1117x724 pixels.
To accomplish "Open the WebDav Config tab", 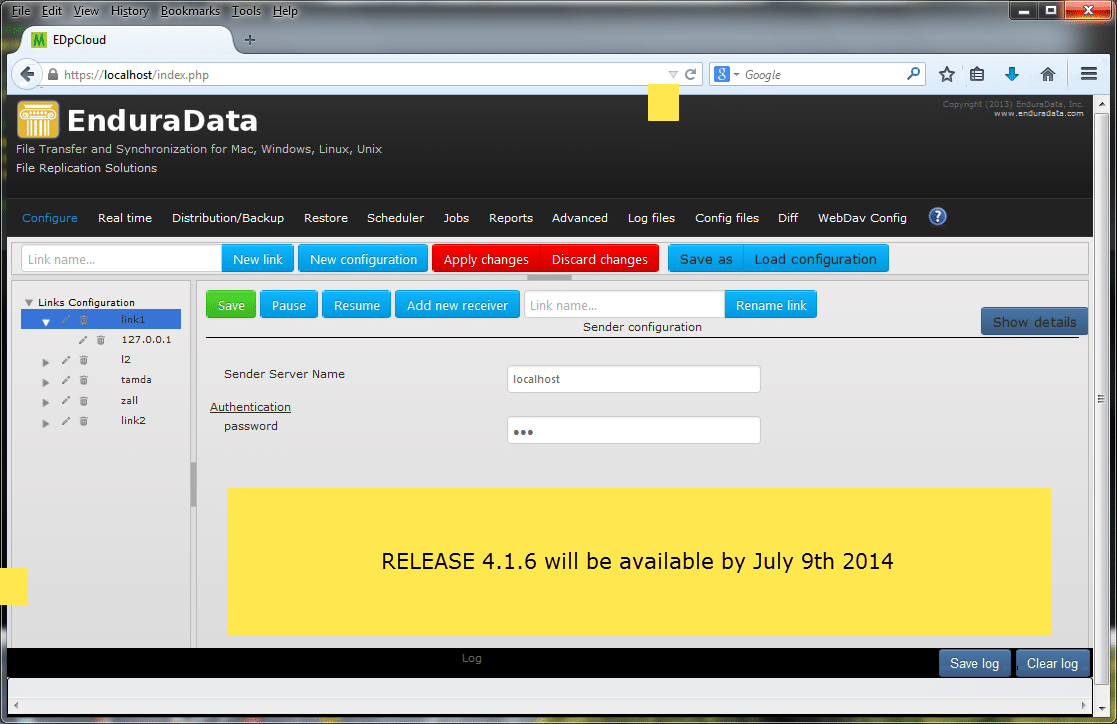I will pos(862,217).
